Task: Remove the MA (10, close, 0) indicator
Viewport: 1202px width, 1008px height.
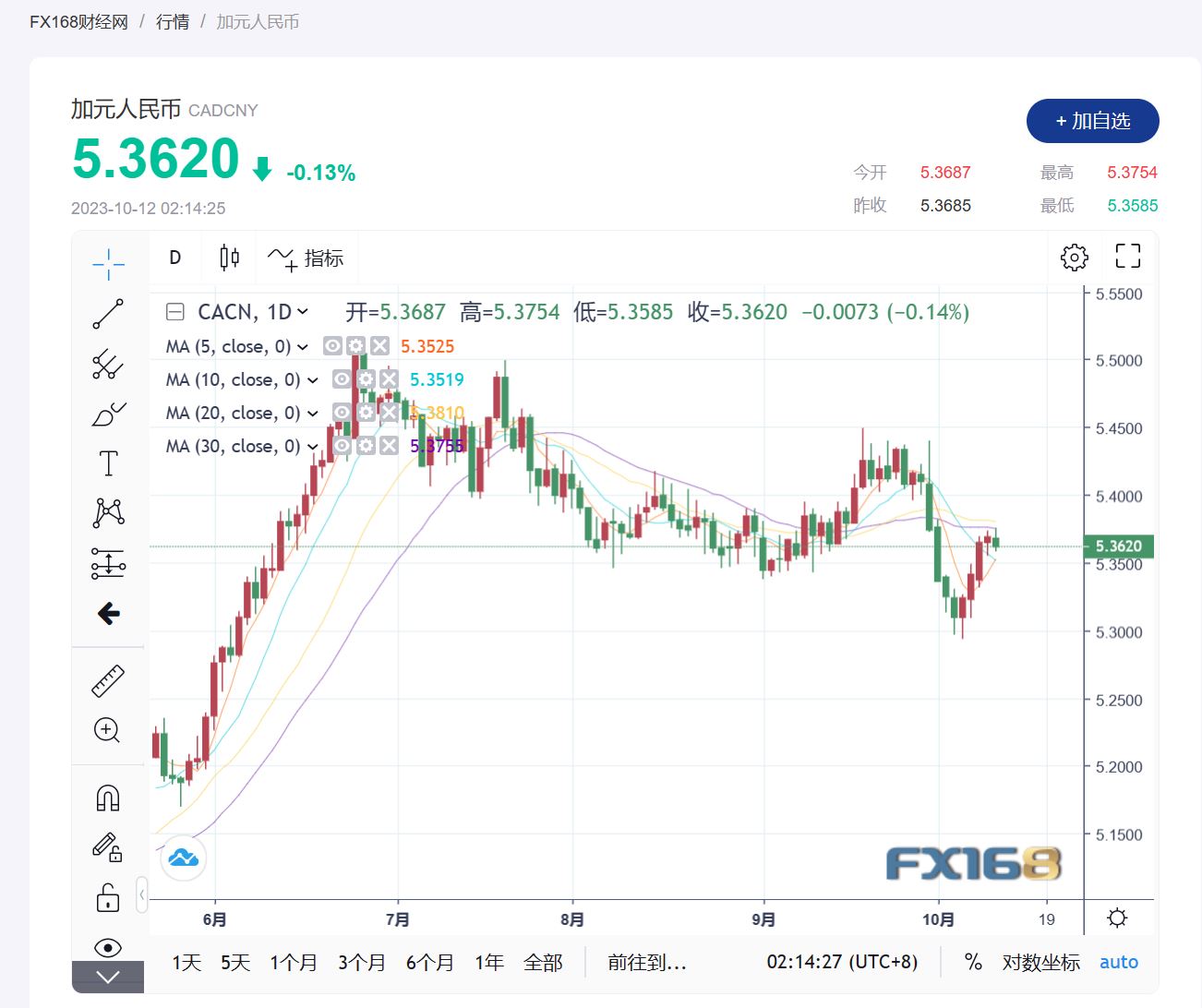Action: 390,379
